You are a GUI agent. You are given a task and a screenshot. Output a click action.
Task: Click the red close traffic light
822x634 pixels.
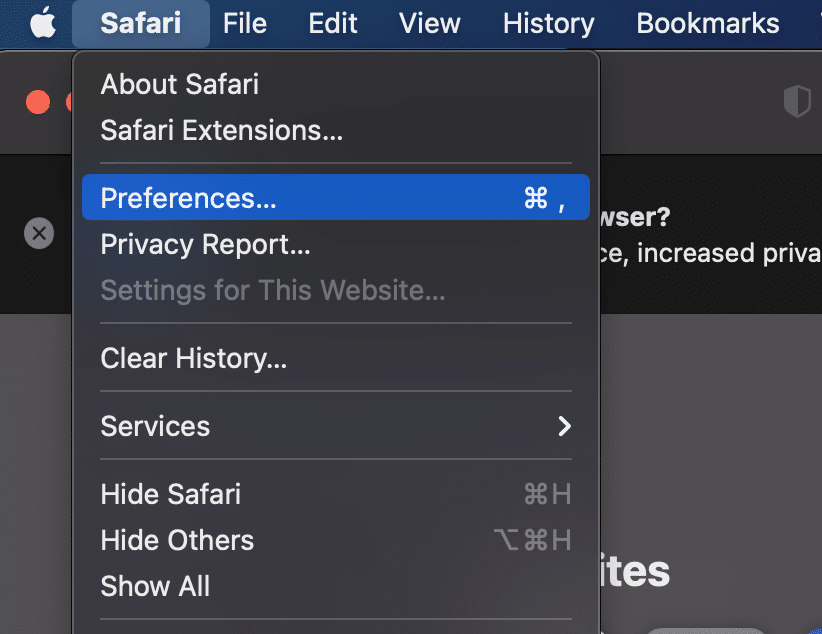coord(38,101)
